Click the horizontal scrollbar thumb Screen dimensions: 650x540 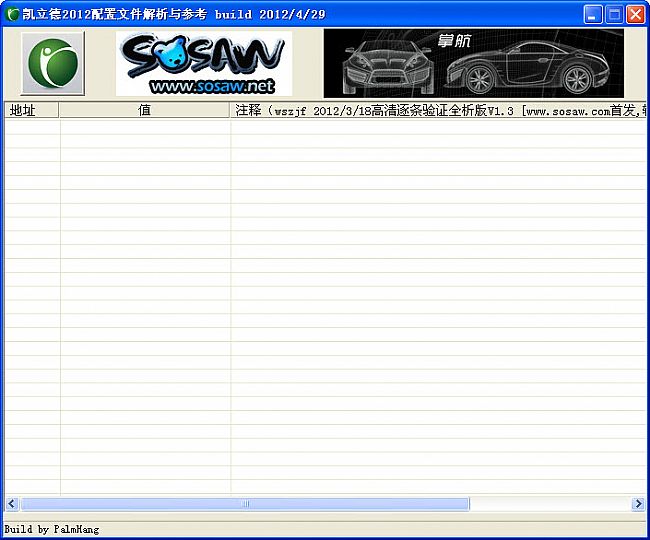click(x=245, y=504)
